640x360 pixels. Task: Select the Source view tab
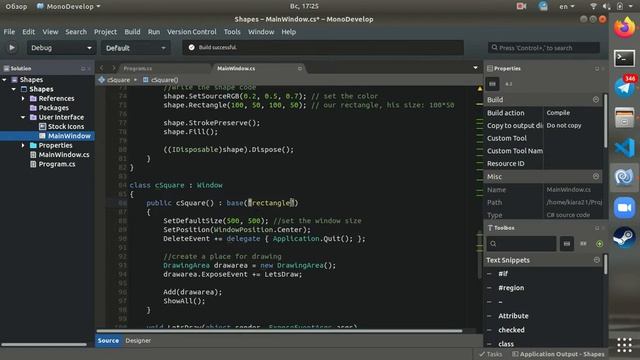coord(108,340)
